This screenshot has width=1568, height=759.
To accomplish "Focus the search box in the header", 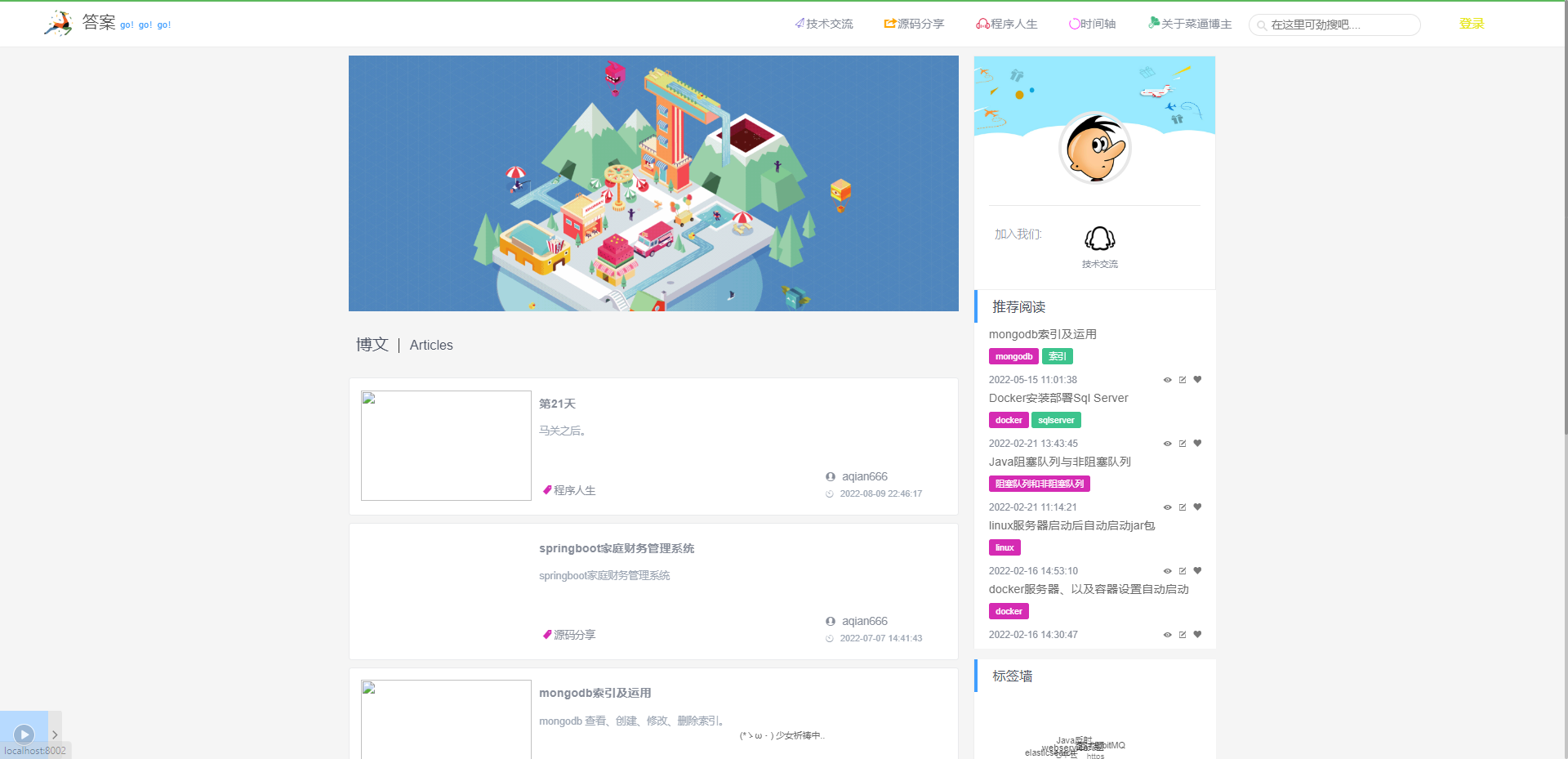I will [x=1334, y=25].
